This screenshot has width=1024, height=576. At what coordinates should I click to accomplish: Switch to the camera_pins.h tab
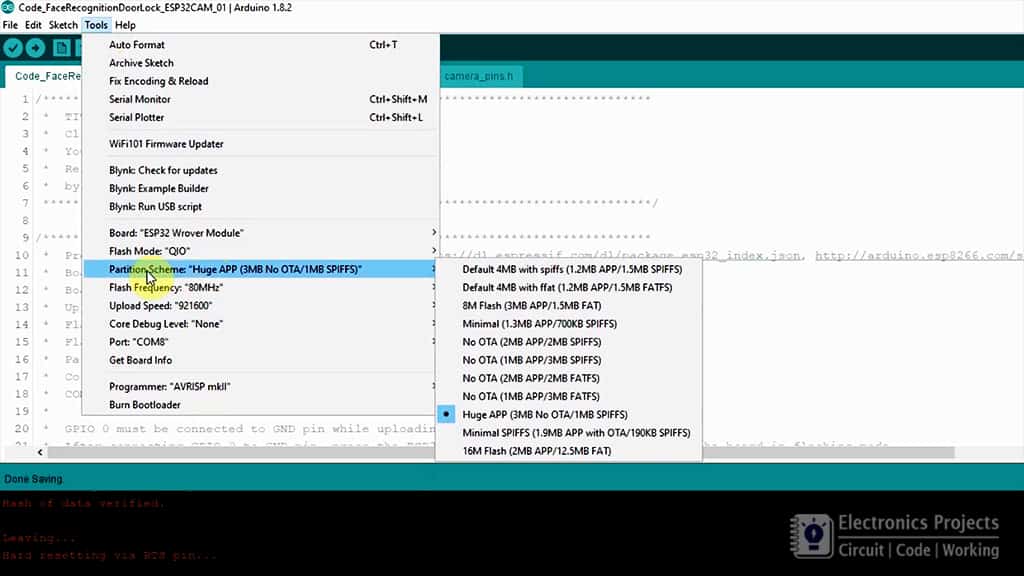[x=478, y=76]
